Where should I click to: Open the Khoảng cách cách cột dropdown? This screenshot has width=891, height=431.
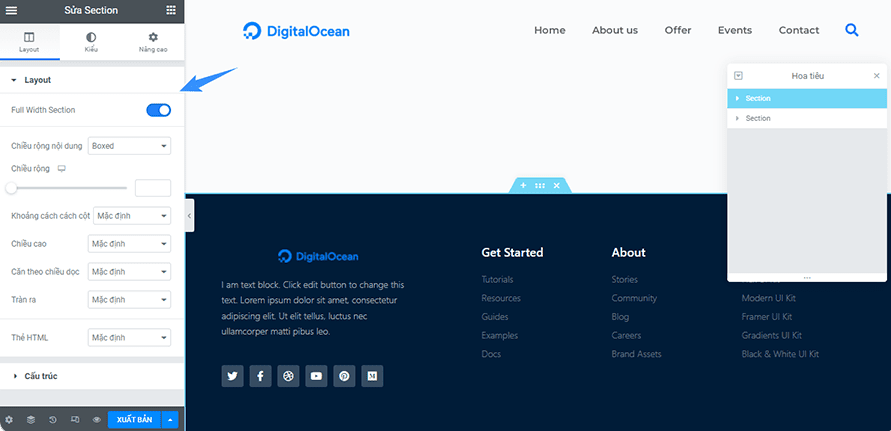pos(132,216)
